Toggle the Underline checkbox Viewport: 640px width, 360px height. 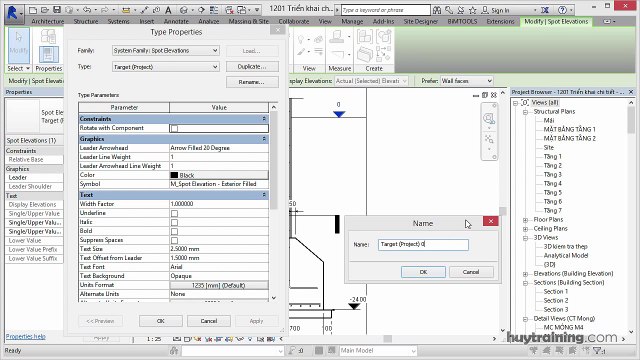point(174,213)
